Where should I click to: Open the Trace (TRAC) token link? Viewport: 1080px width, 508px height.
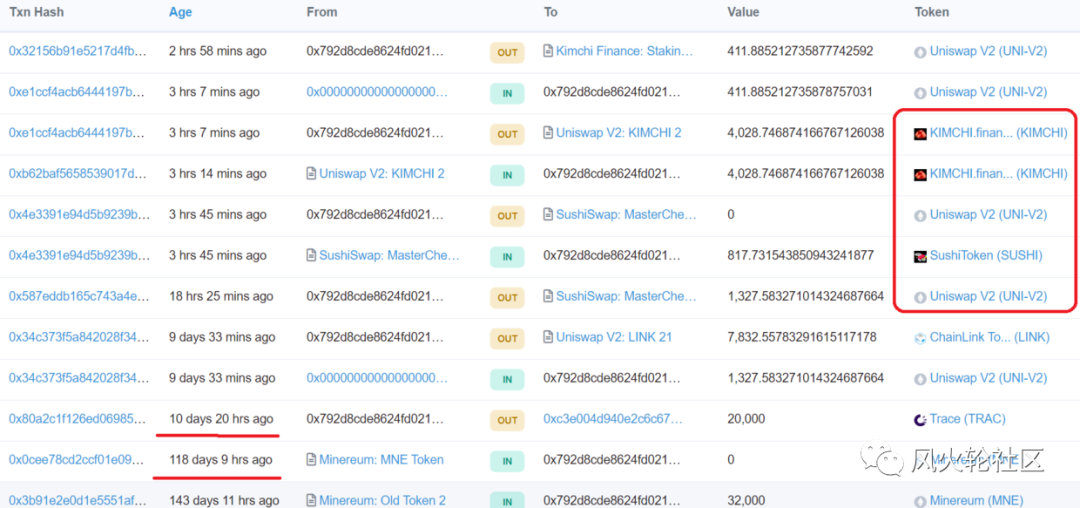click(x=968, y=419)
